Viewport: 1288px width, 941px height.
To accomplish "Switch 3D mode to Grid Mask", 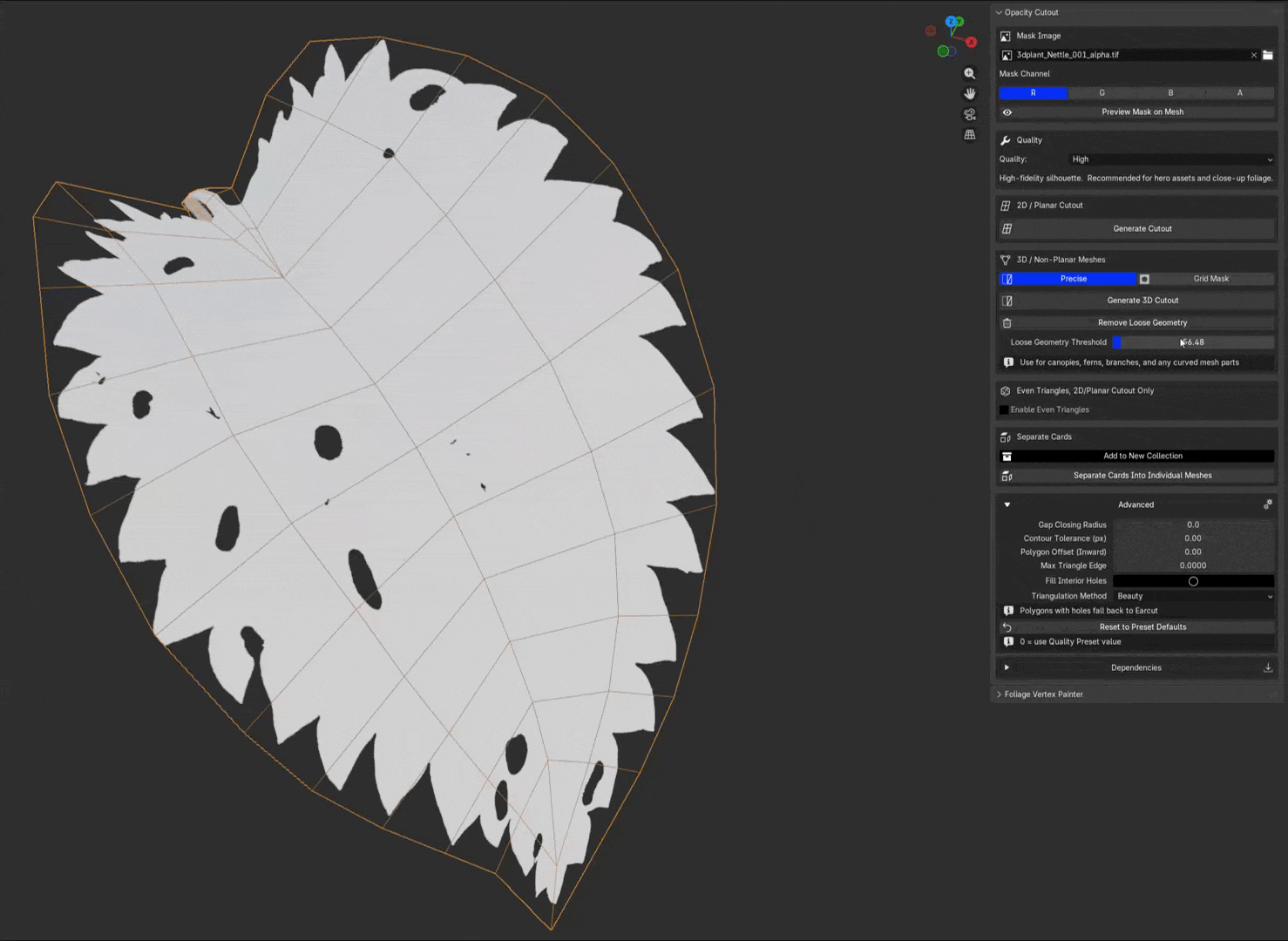I will pyautogui.click(x=1210, y=279).
